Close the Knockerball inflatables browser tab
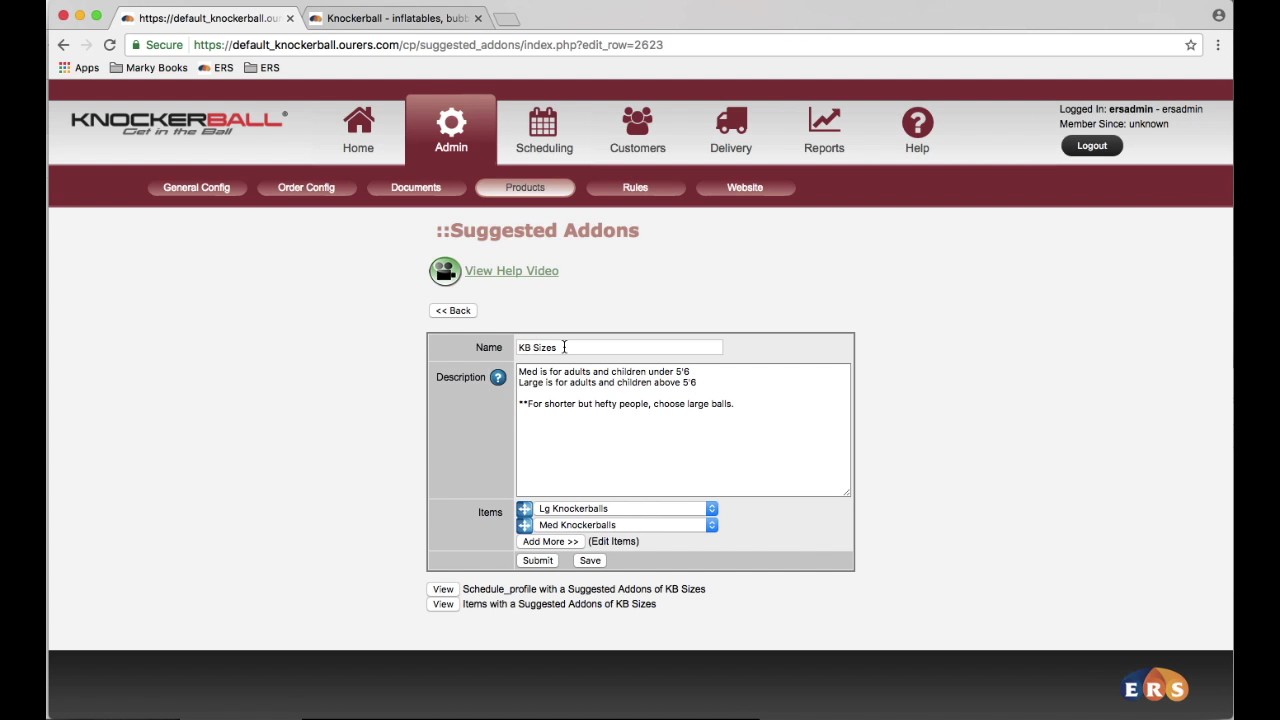The width and height of the screenshot is (1280, 720). tap(478, 18)
